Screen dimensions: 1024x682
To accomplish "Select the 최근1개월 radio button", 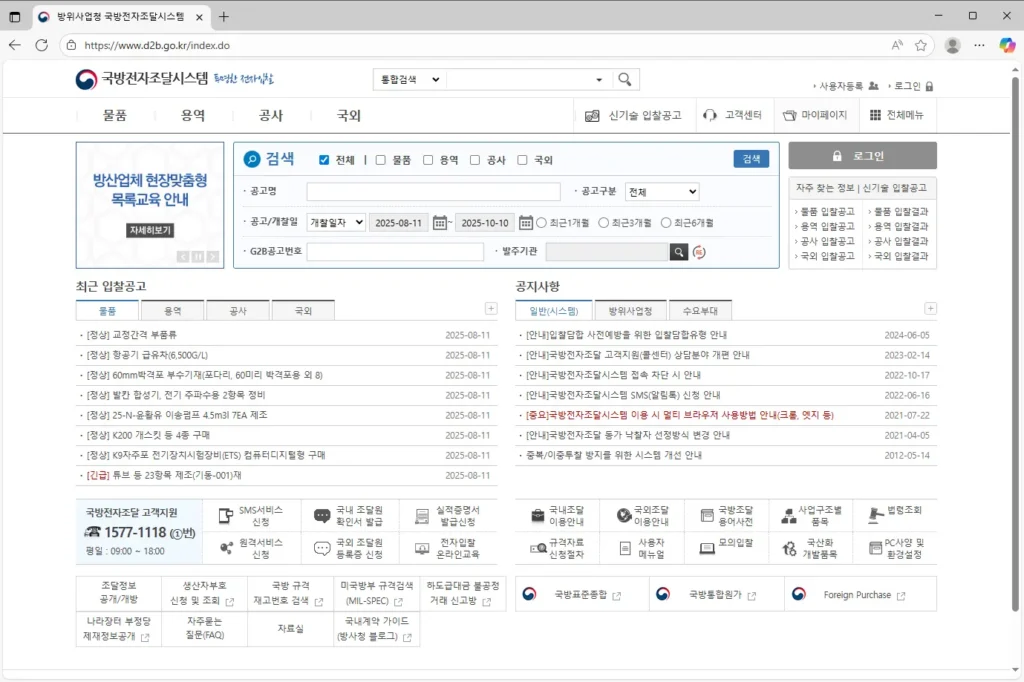I will [541, 223].
